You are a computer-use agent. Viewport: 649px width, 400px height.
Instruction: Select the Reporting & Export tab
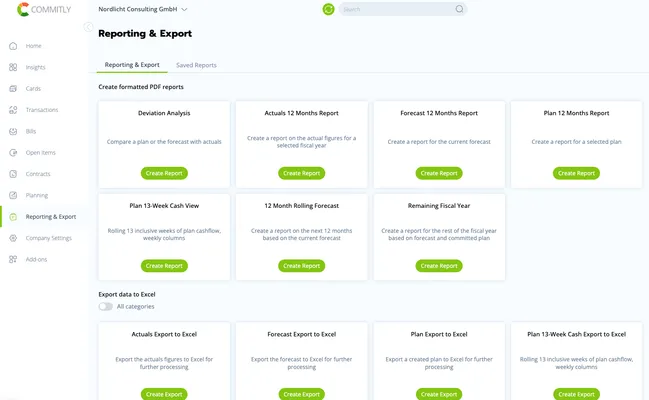pos(132,65)
